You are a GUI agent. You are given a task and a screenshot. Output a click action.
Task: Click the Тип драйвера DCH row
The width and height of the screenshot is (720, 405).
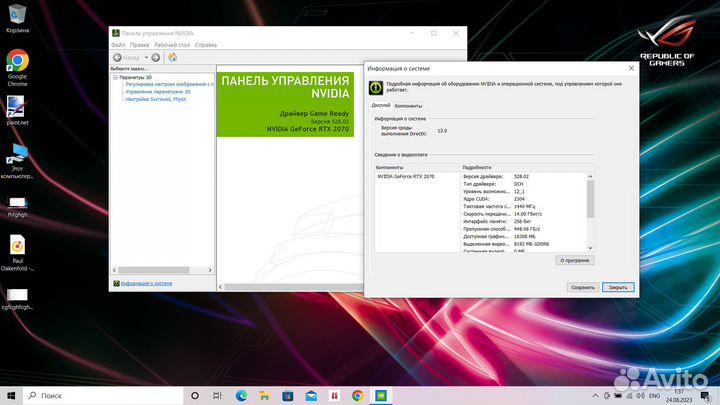pos(523,184)
